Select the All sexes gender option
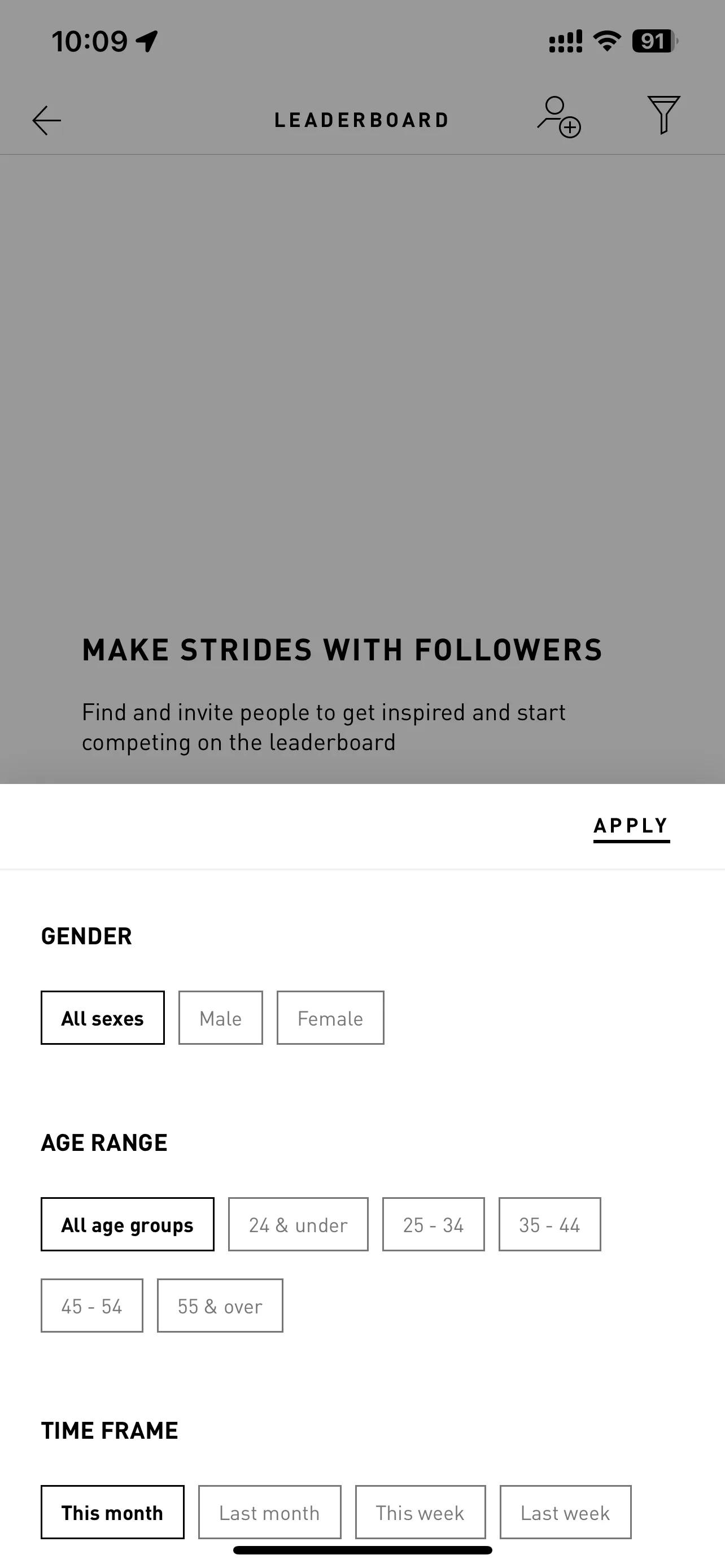Image resolution: width=725 pixels, height=1568 pixels. (x=103, y=1018)
